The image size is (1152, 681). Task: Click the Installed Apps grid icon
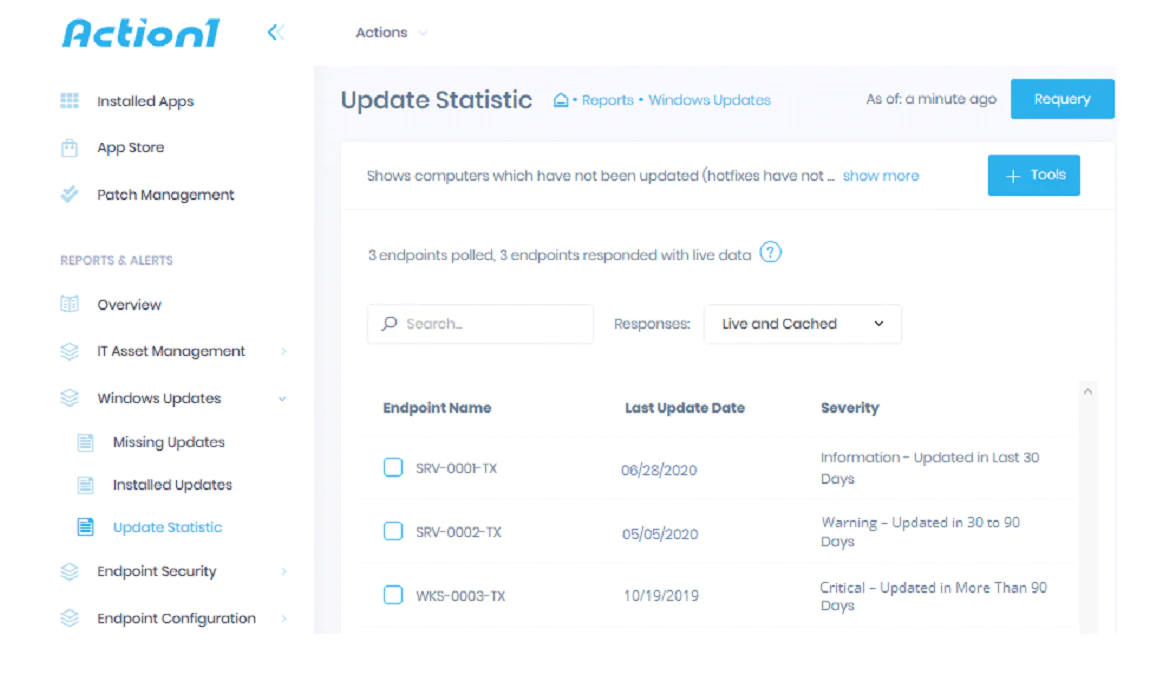pos(69,101)
